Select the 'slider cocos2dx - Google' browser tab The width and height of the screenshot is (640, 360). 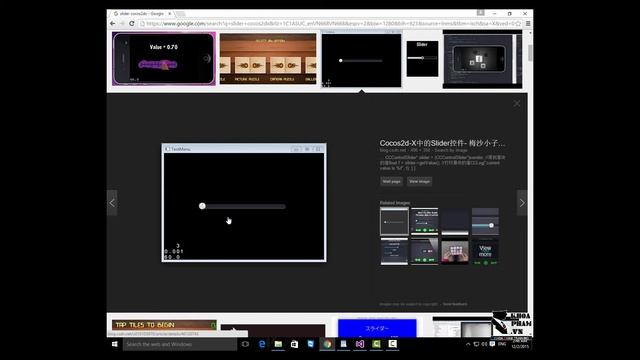[142, 13]
